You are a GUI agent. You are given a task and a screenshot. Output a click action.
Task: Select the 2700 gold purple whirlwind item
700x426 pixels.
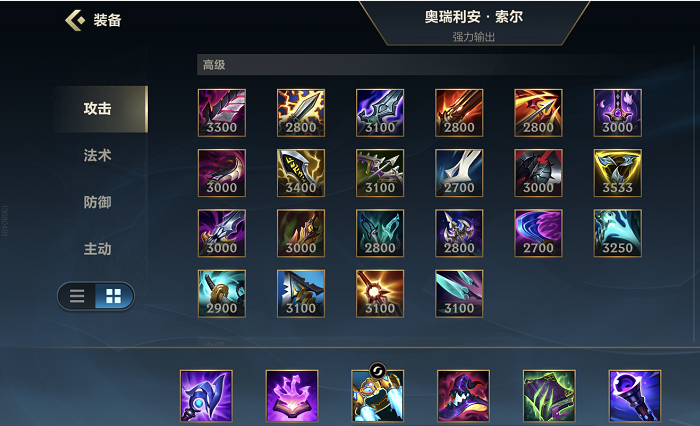pos(538,233)
